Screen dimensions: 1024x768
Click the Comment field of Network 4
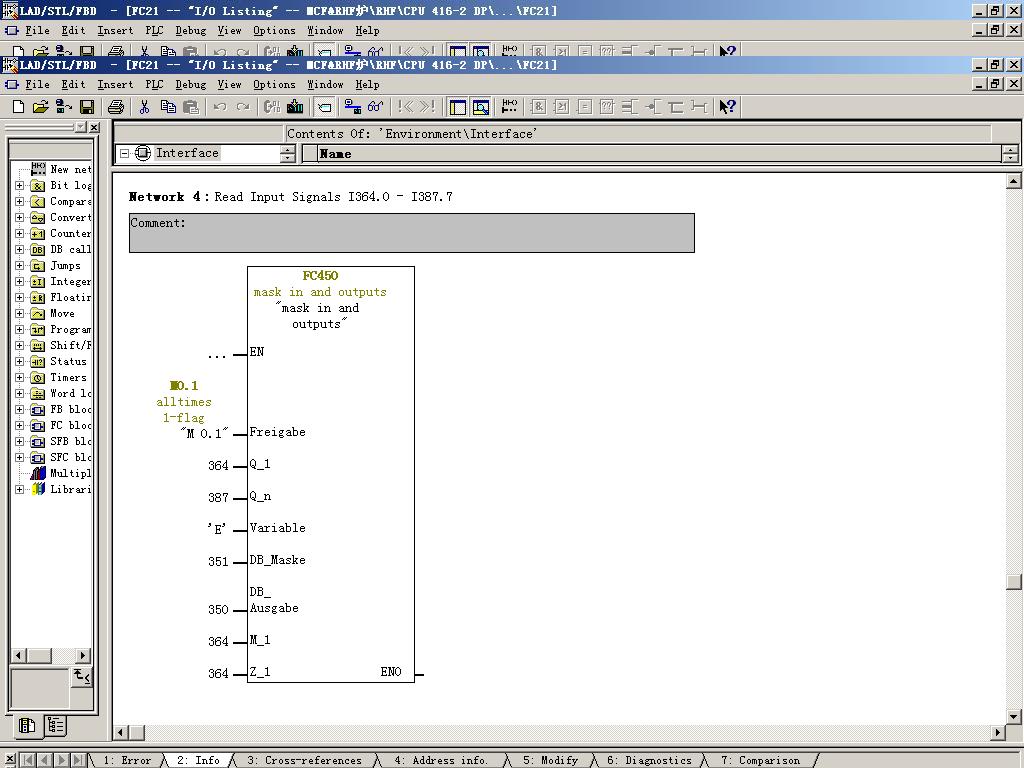[x=411, y=232]
